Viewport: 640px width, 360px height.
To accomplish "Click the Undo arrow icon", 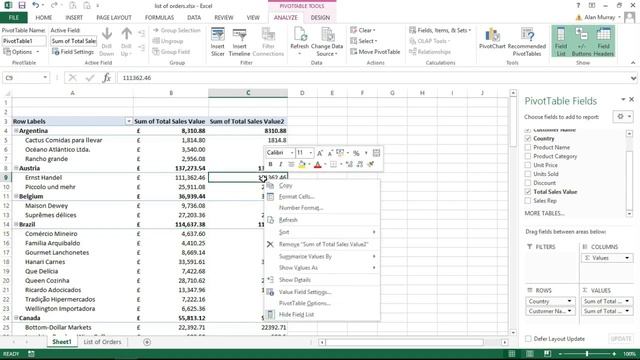I will click(36, 5).
